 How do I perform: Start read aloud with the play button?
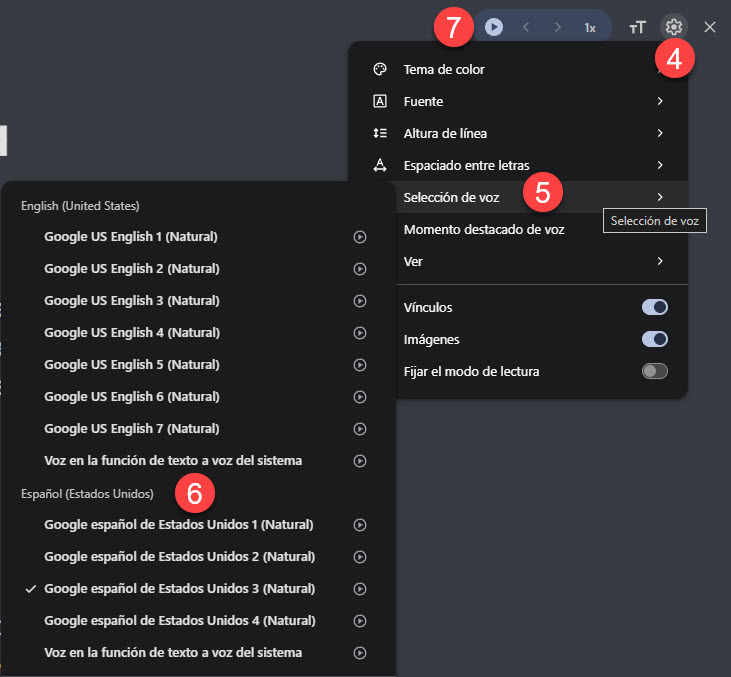(x=494, y=27)
